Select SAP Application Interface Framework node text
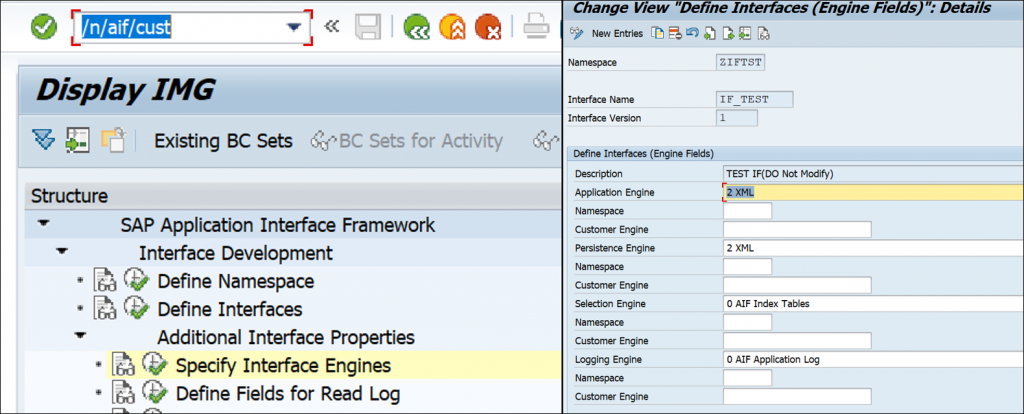Viewport: 1024px width, 414px height. click(278, 225)
